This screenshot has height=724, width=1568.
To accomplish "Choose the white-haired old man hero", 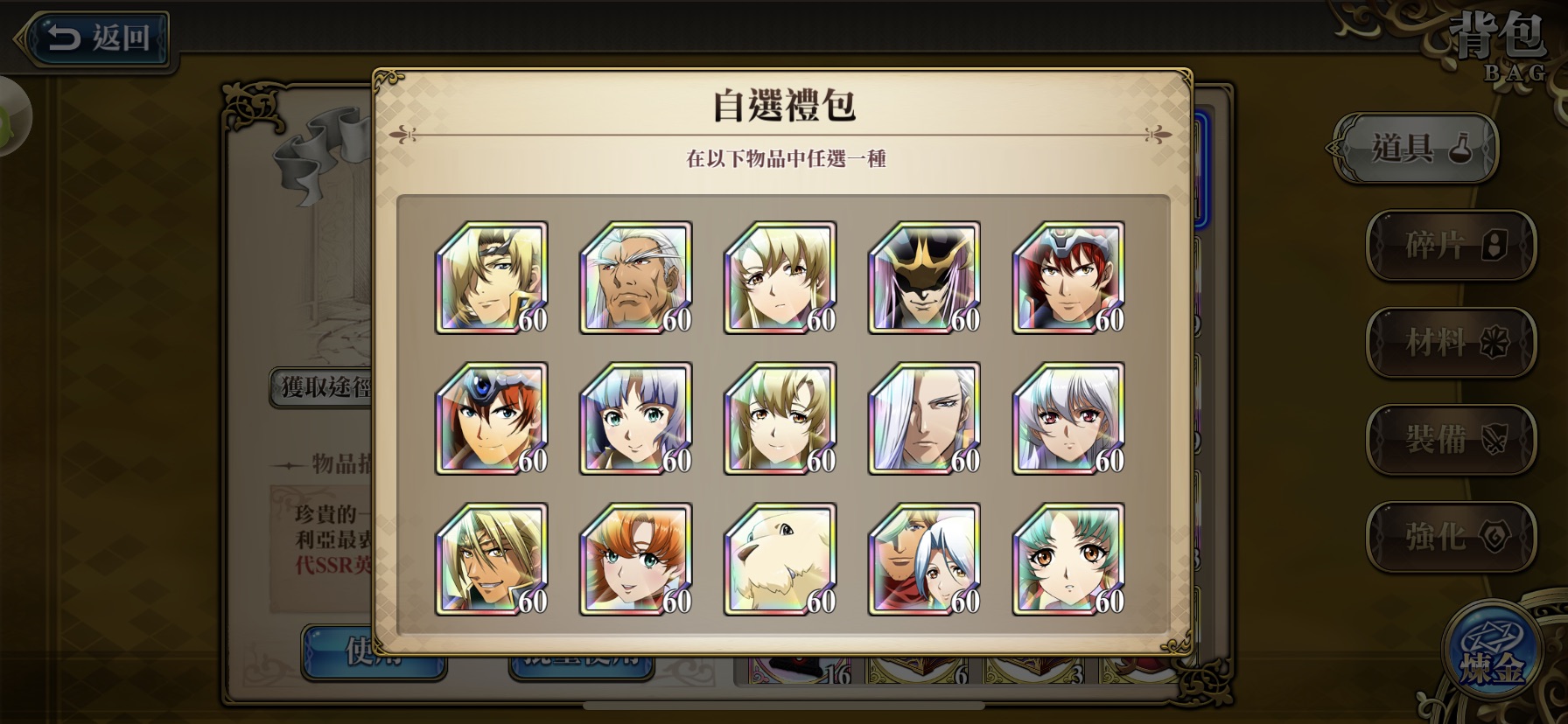I will click(x=636, y=277).
